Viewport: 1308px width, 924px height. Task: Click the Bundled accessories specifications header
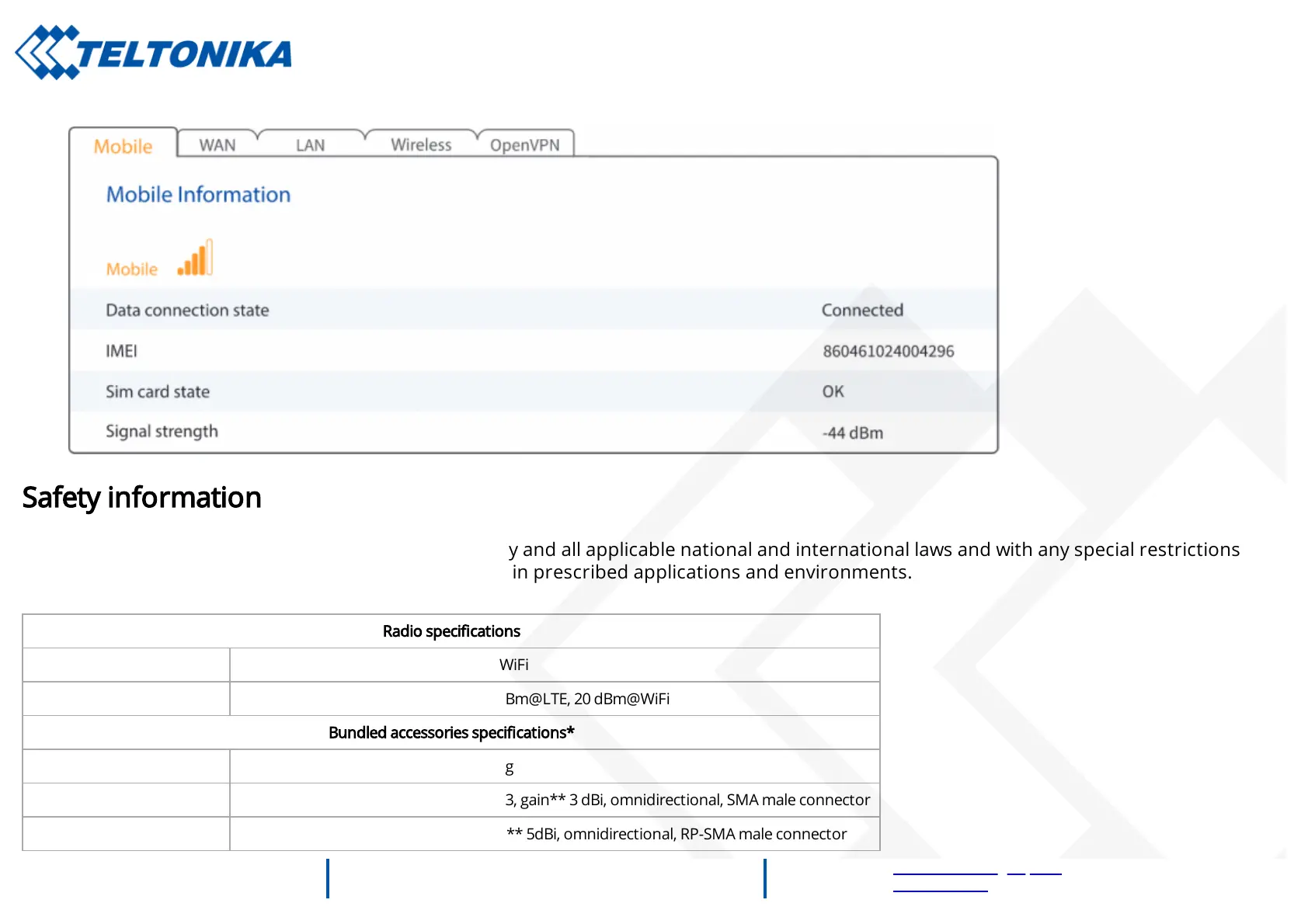451,732
